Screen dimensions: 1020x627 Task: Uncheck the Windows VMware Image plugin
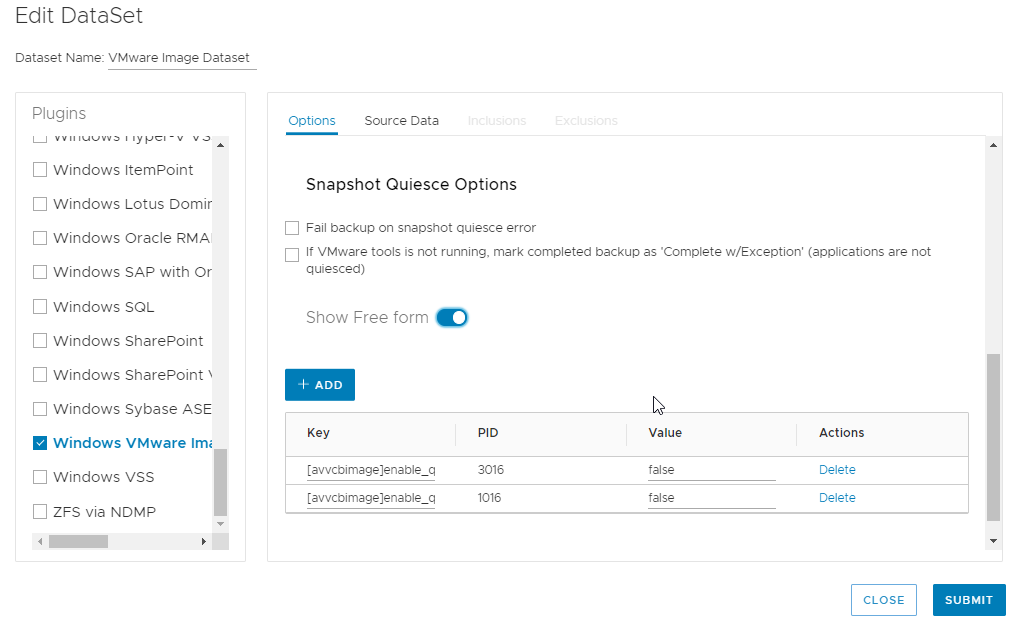(40, 443)
